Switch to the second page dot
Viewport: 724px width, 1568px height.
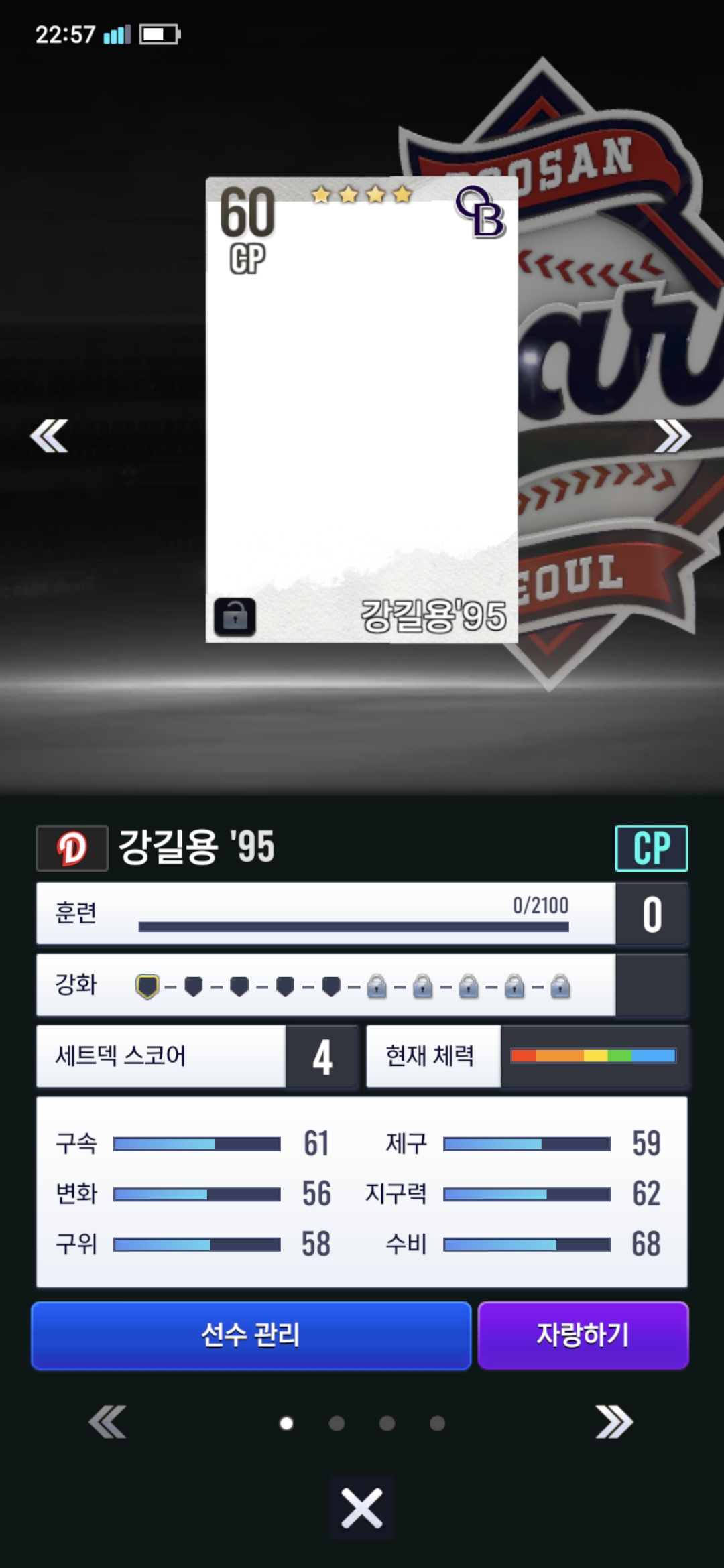click(337, 1423)
